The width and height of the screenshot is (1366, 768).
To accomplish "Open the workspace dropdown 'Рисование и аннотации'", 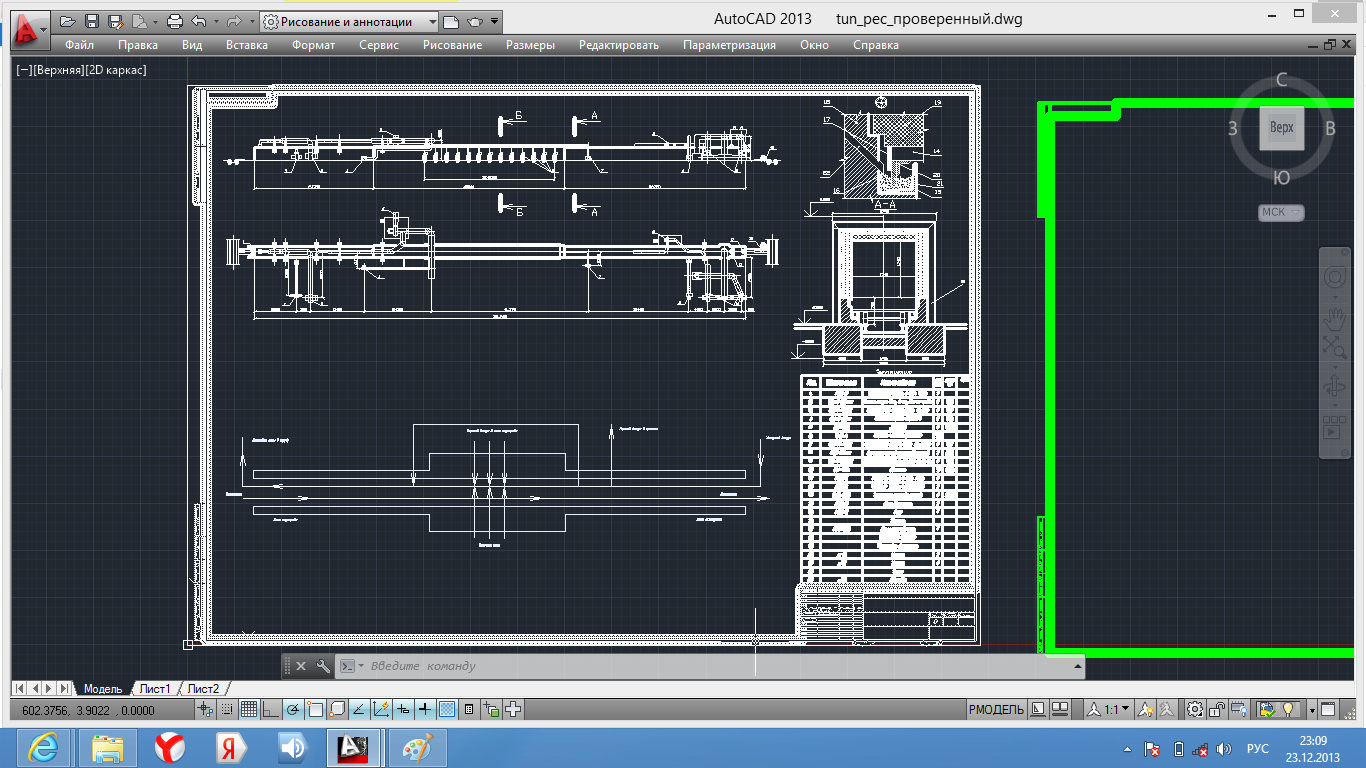I will (x=349, y=21).
